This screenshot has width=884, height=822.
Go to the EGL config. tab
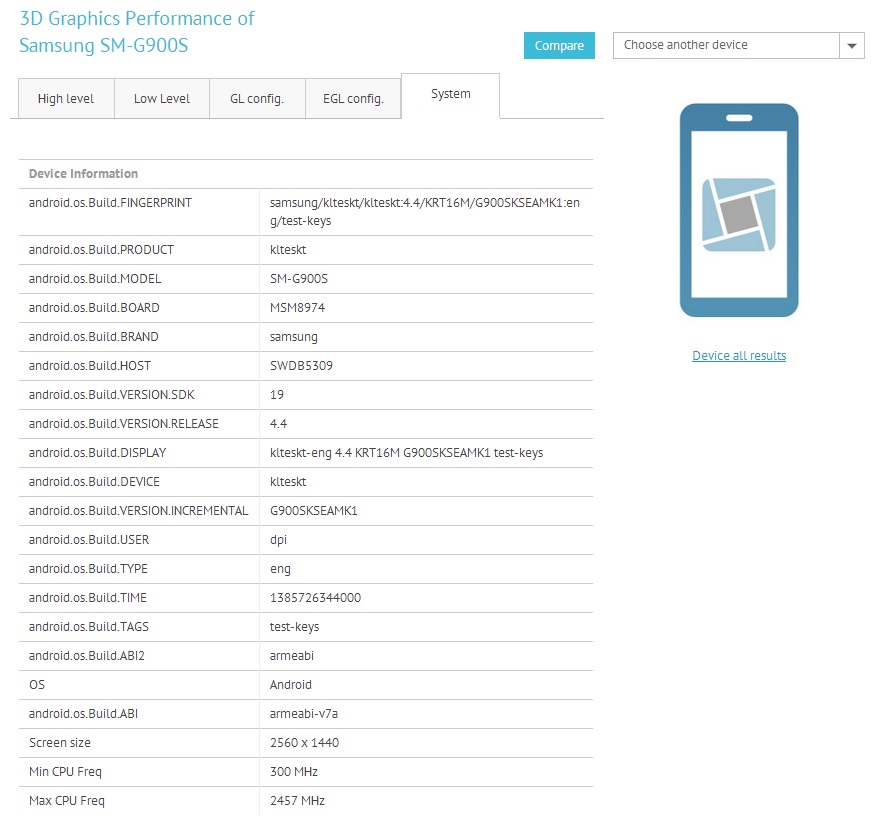[353, 99]
